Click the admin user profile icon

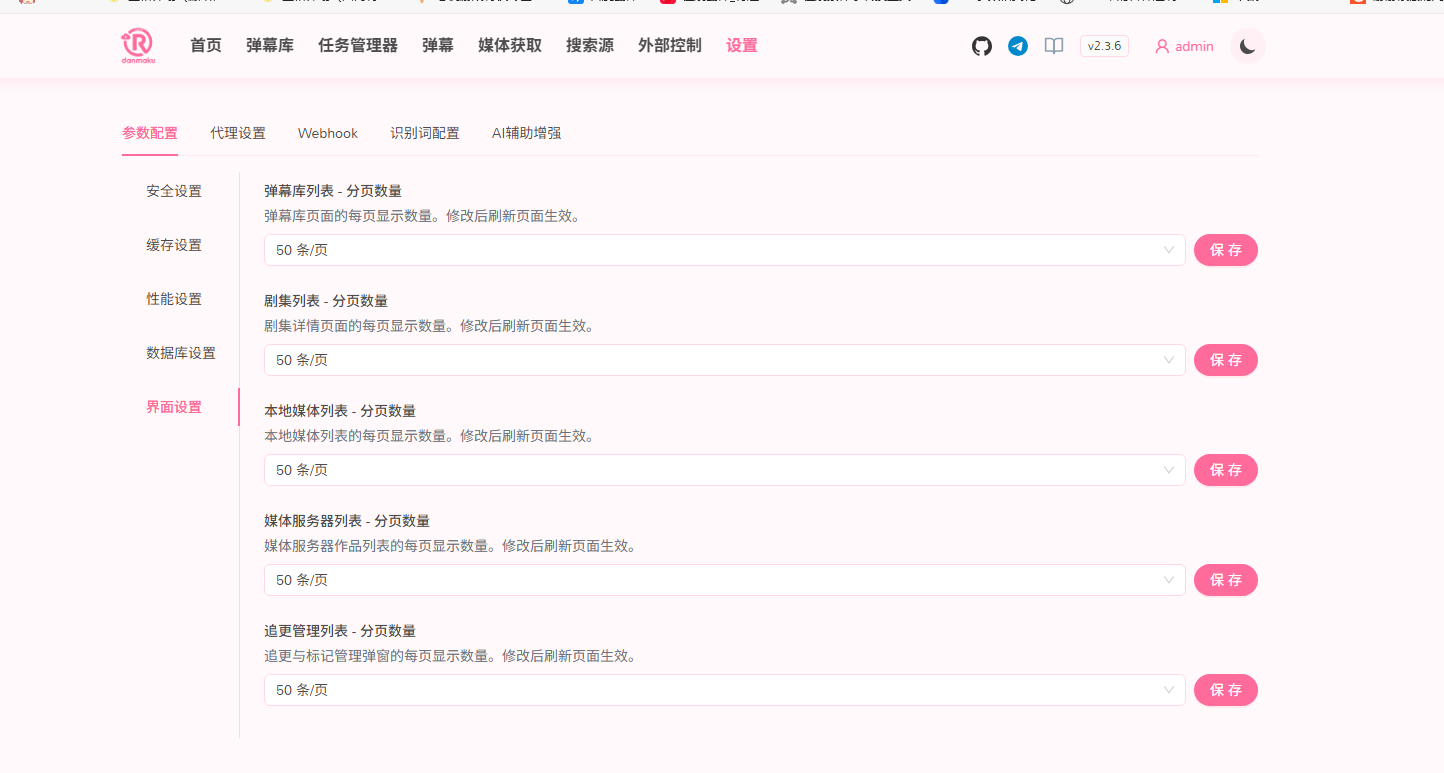click(x=1162, y=46)
